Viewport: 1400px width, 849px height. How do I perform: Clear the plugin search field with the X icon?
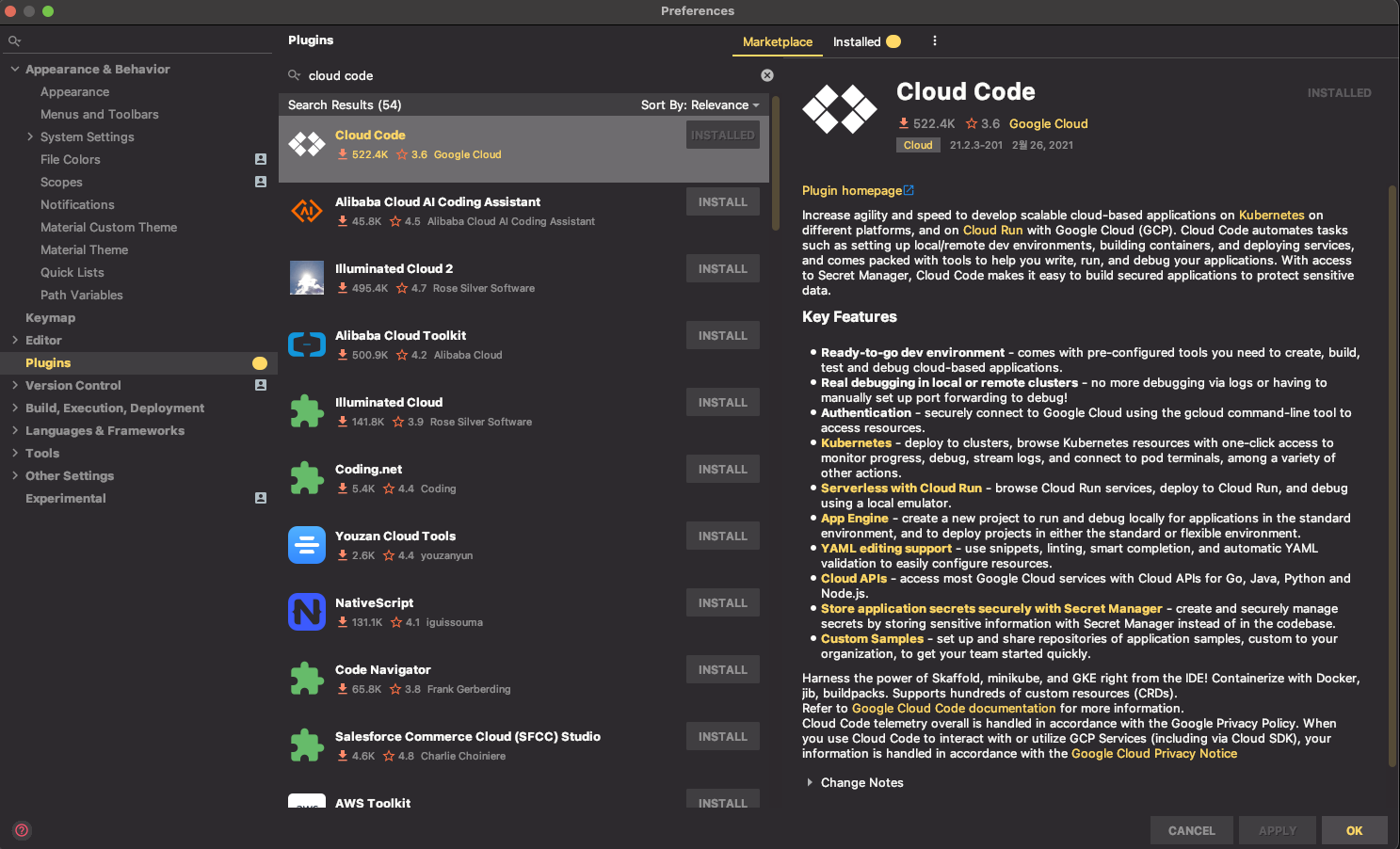(767, 75)
